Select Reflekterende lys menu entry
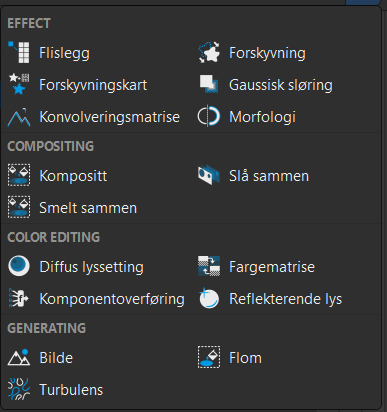Image resolution: width=387 pixels, height=412 pixels. tap(270, 298)
